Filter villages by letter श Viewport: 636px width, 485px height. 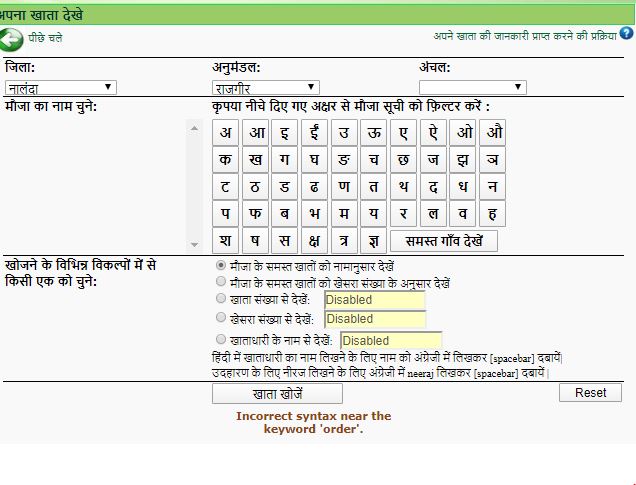pos(226,241)
